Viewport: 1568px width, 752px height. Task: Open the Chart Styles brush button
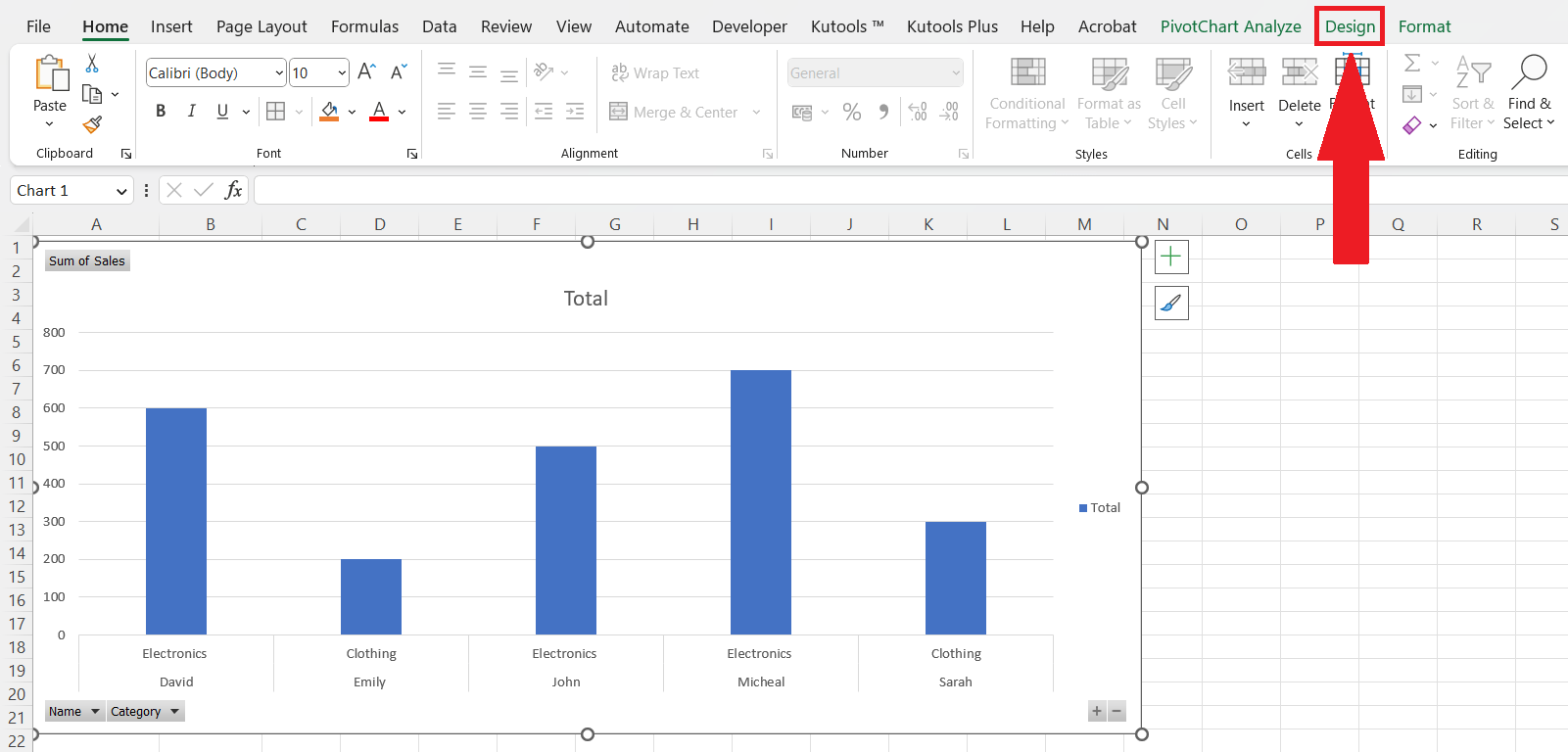(1171, 304)
